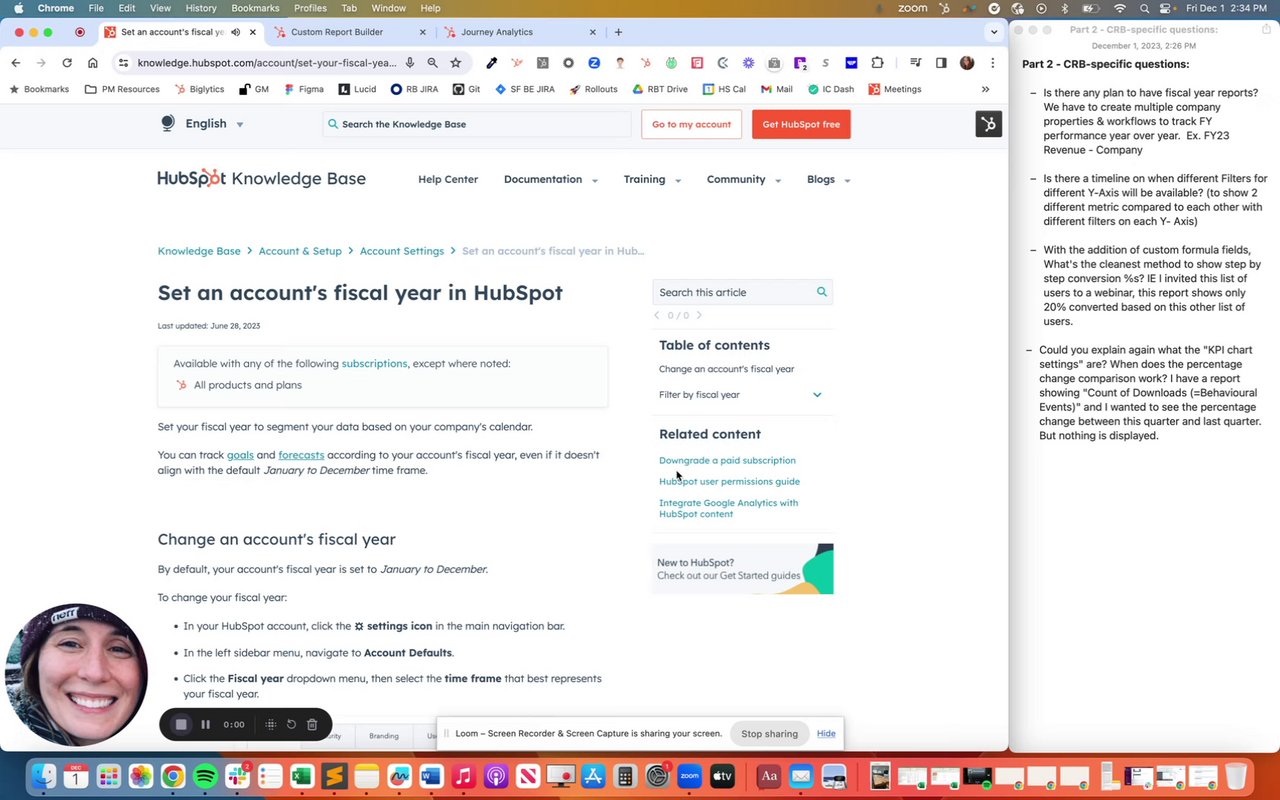Click the HubSpot sprocket icon in the page header
Image resolution: width=1280 pixels, height=800 pixels.
[988, 124]
